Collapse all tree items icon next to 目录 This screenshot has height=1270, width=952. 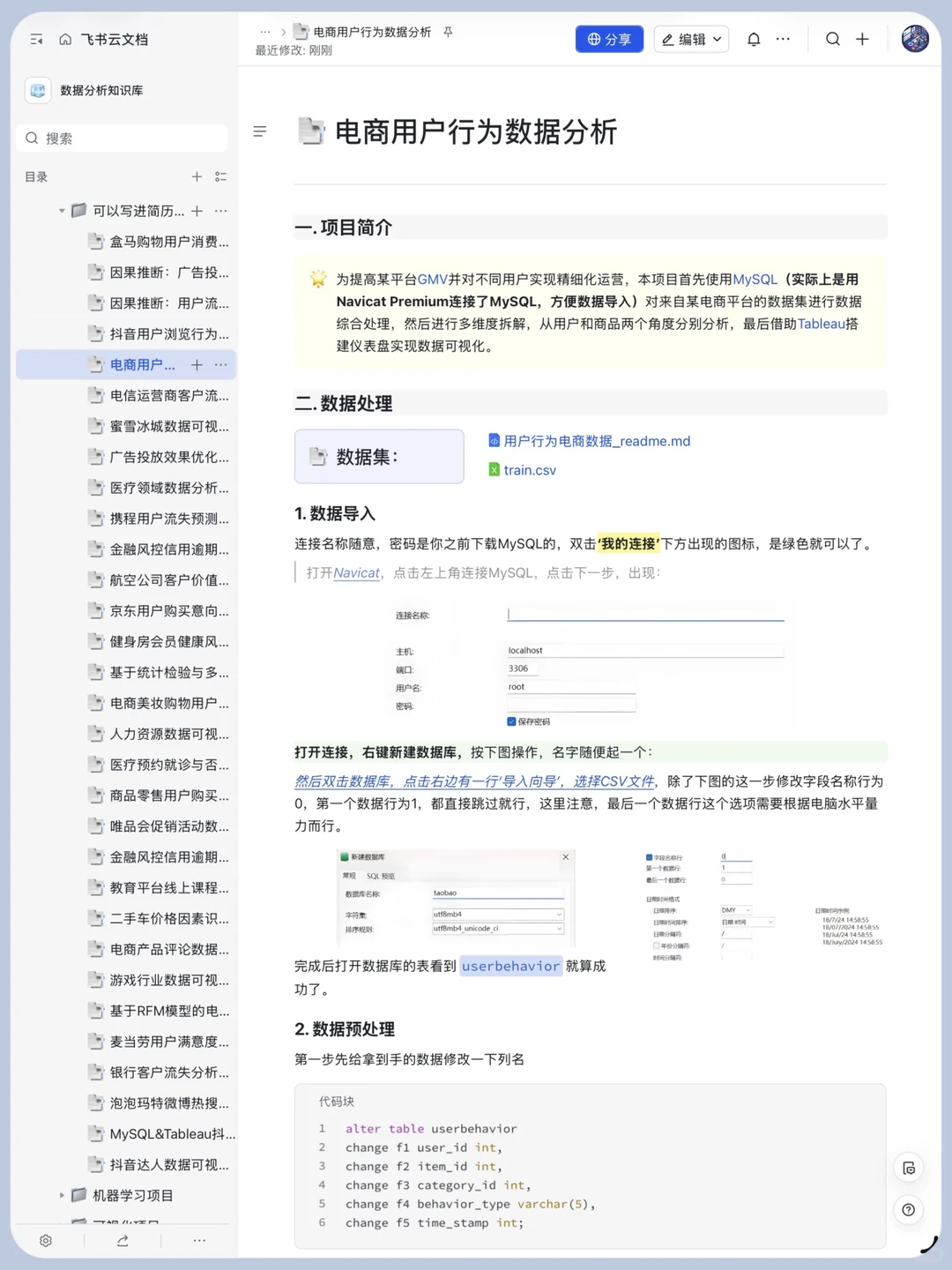pos(221,177)
